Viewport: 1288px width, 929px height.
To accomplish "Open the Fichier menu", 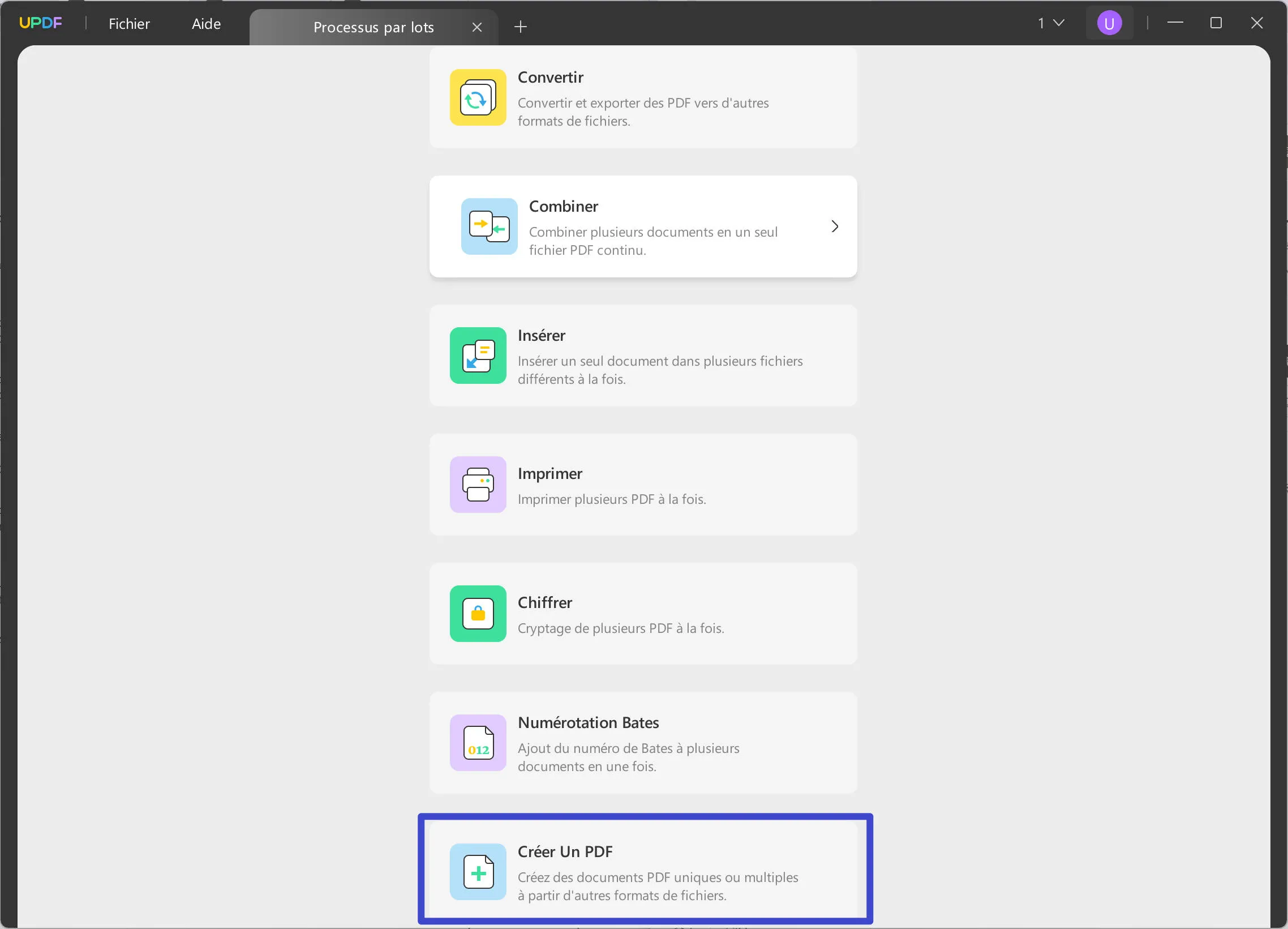I will click(x=129, y=24).
